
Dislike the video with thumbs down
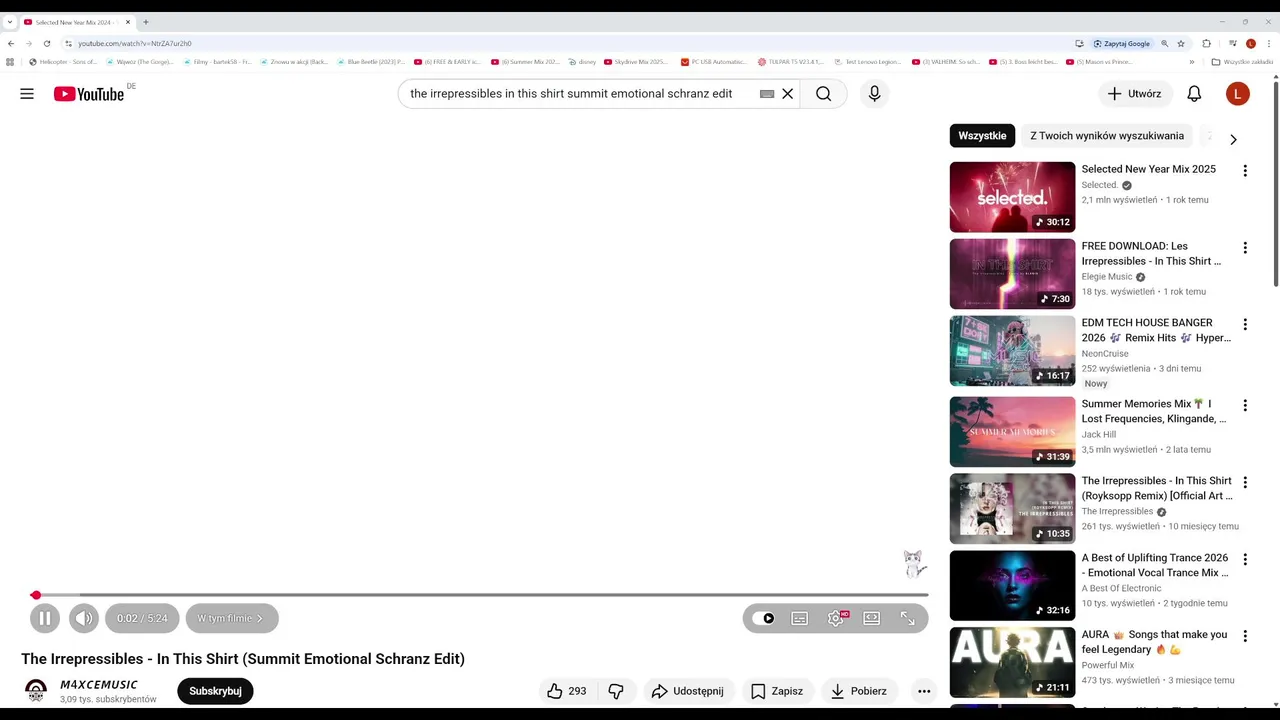point(617,691)
